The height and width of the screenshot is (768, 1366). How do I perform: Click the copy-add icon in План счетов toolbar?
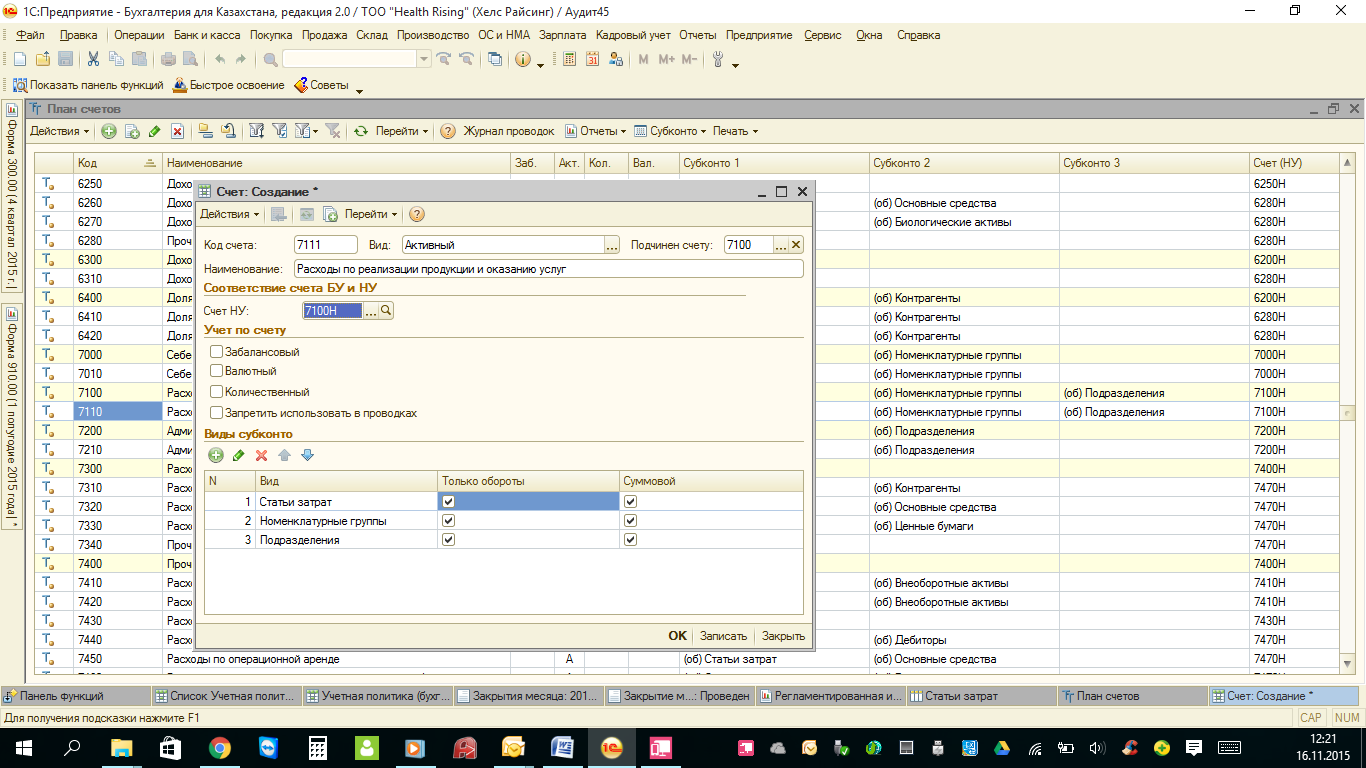pyautogui.click(x=131, y=131)
